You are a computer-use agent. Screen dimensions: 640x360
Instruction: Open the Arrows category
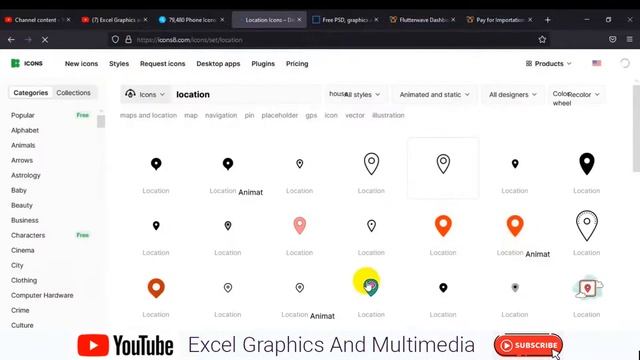pyautogui.click(x=22, y=160)
